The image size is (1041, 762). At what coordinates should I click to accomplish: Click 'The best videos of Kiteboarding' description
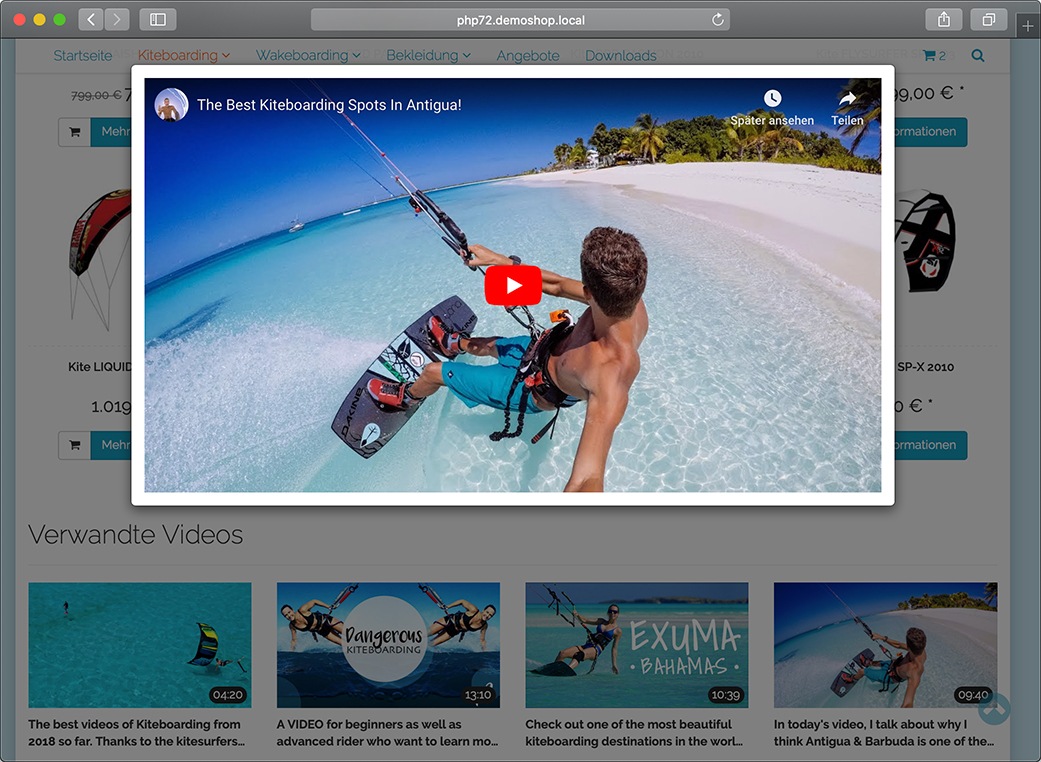pos(137,733)
